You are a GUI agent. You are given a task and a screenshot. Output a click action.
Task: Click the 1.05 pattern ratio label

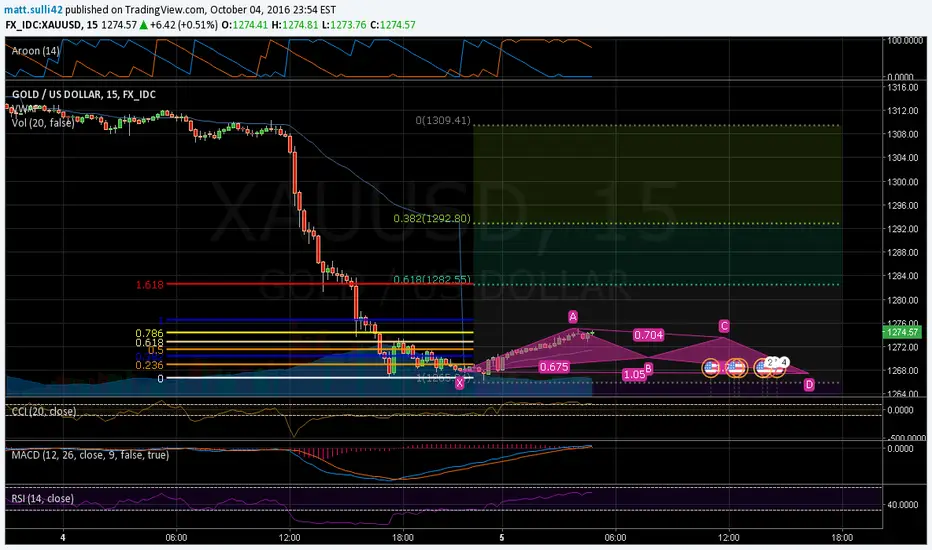(634, 375)
